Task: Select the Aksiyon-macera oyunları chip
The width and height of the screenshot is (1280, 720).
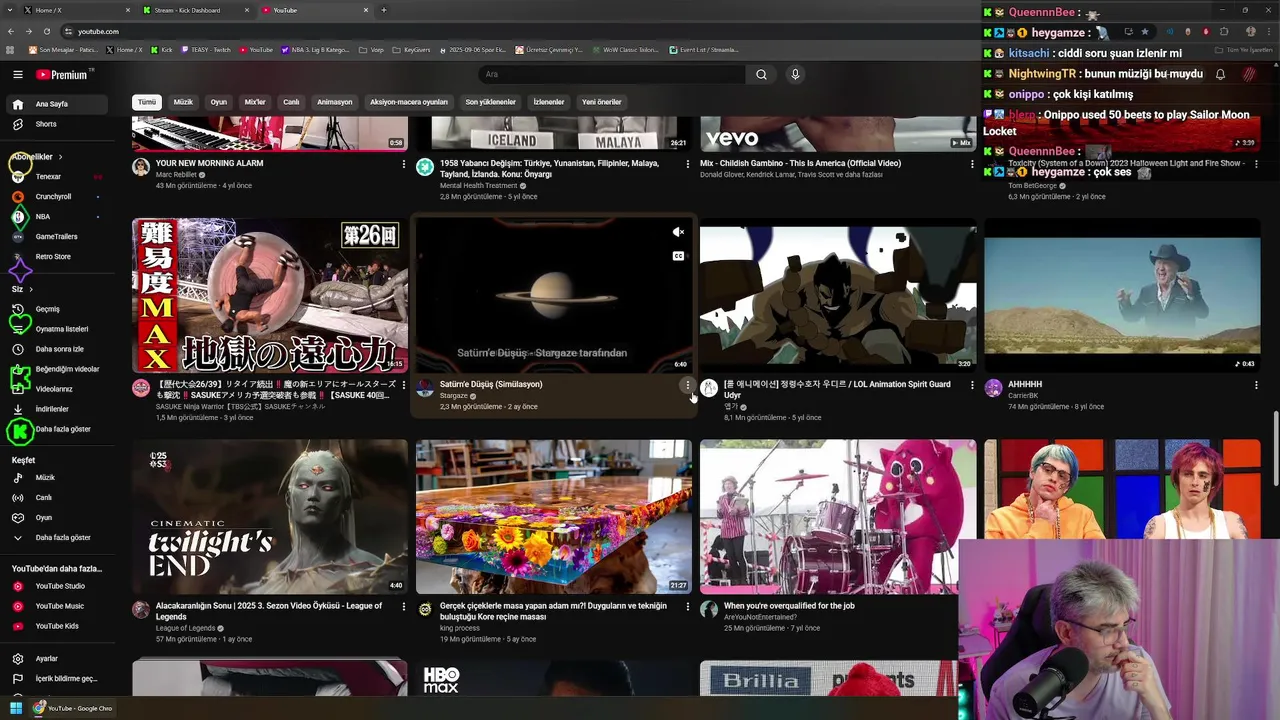Action: pos(409,102)
